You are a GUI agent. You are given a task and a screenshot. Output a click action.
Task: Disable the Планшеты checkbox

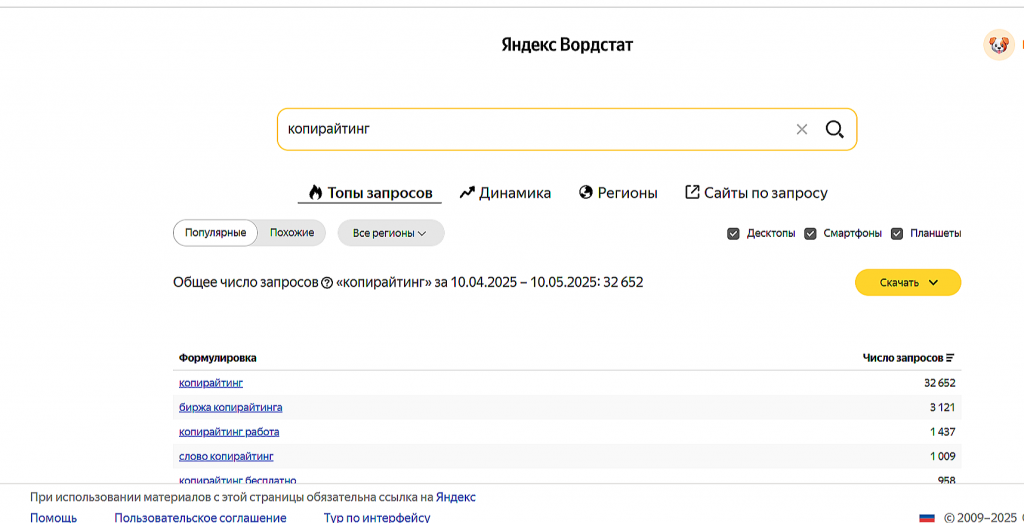click(x=897, y=233)
